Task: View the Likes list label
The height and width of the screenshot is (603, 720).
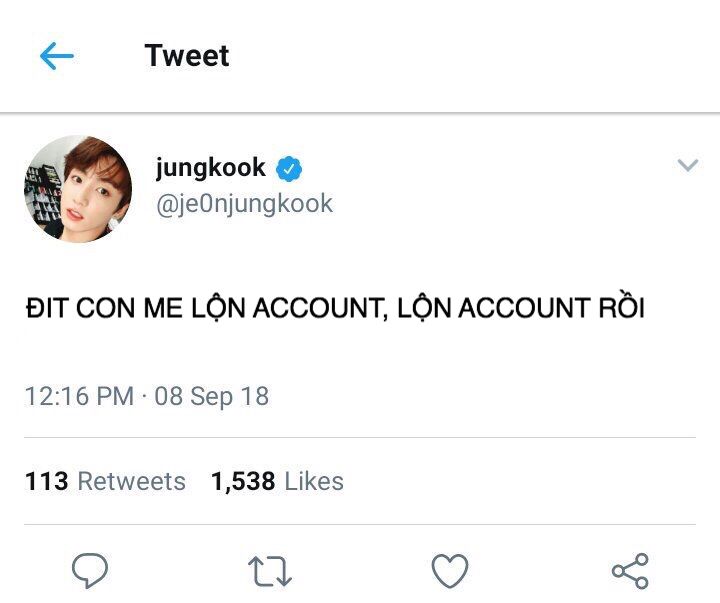Action: 313,481
